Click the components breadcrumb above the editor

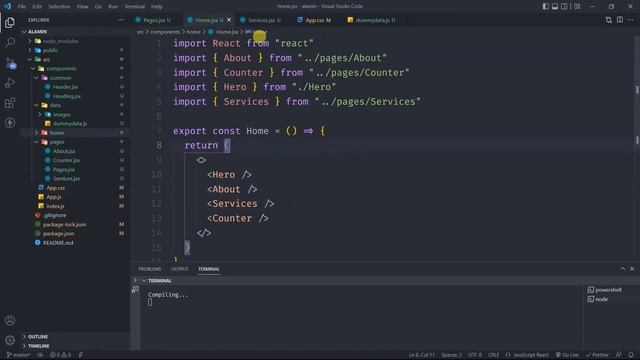165,32
